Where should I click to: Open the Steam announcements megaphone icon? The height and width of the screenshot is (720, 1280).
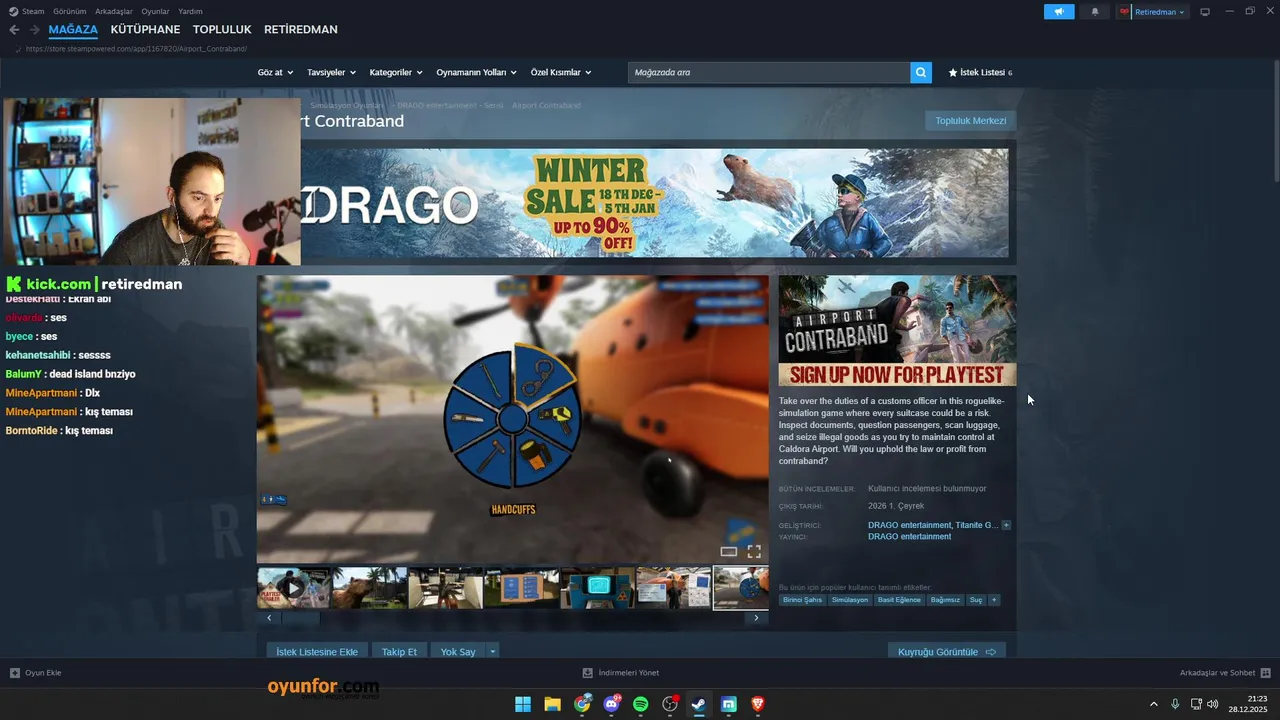[1059, 12]
